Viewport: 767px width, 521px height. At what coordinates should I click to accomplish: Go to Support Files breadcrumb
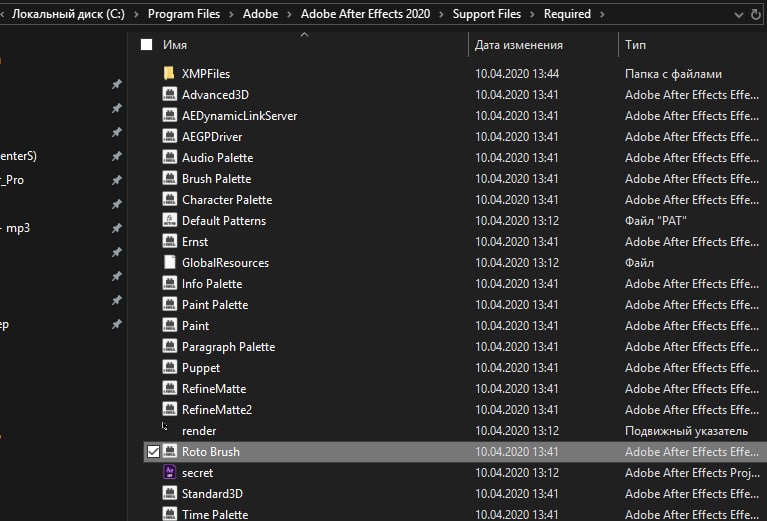(x=487, y=14)
